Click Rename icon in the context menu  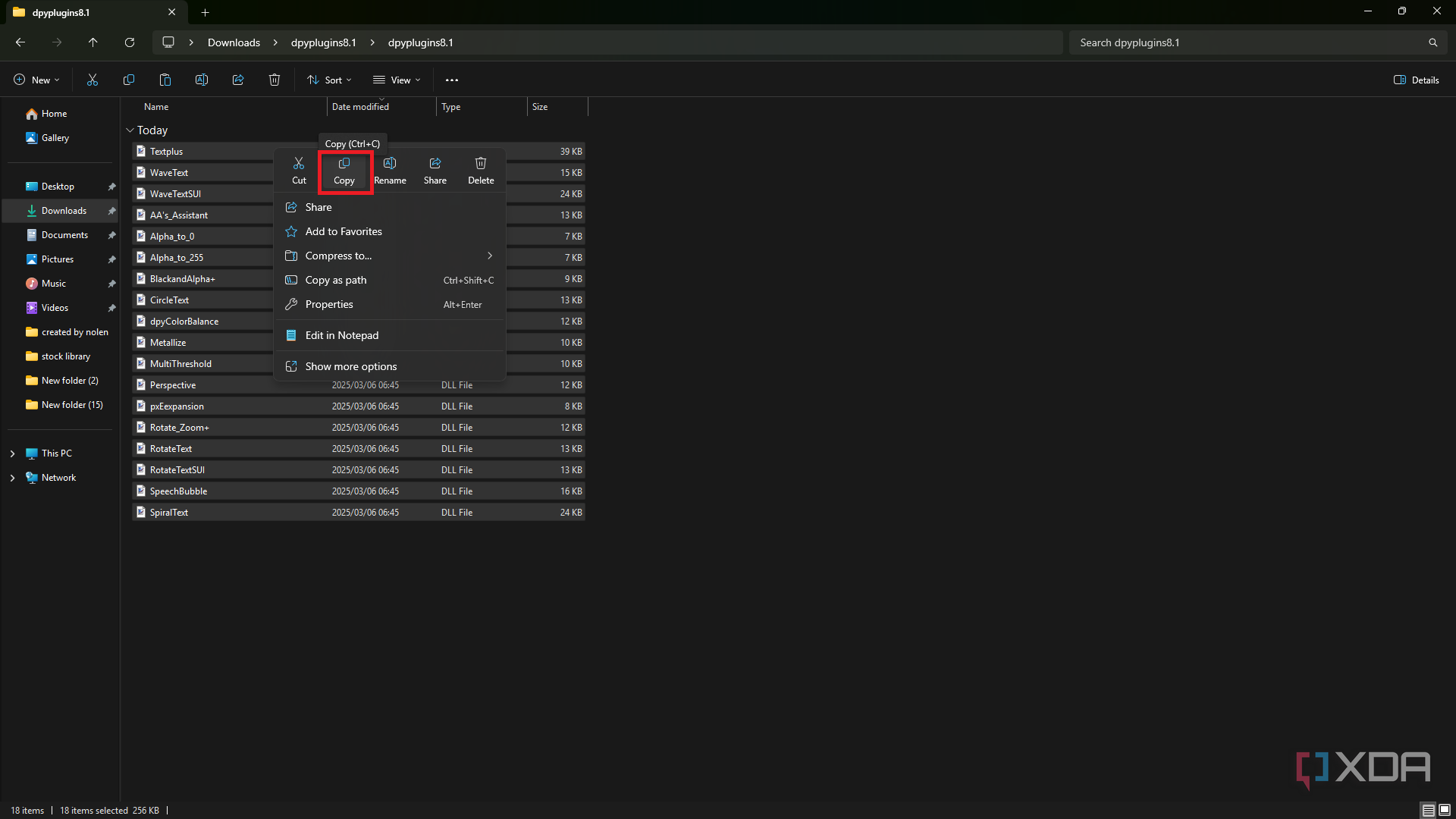pos(390,164)
